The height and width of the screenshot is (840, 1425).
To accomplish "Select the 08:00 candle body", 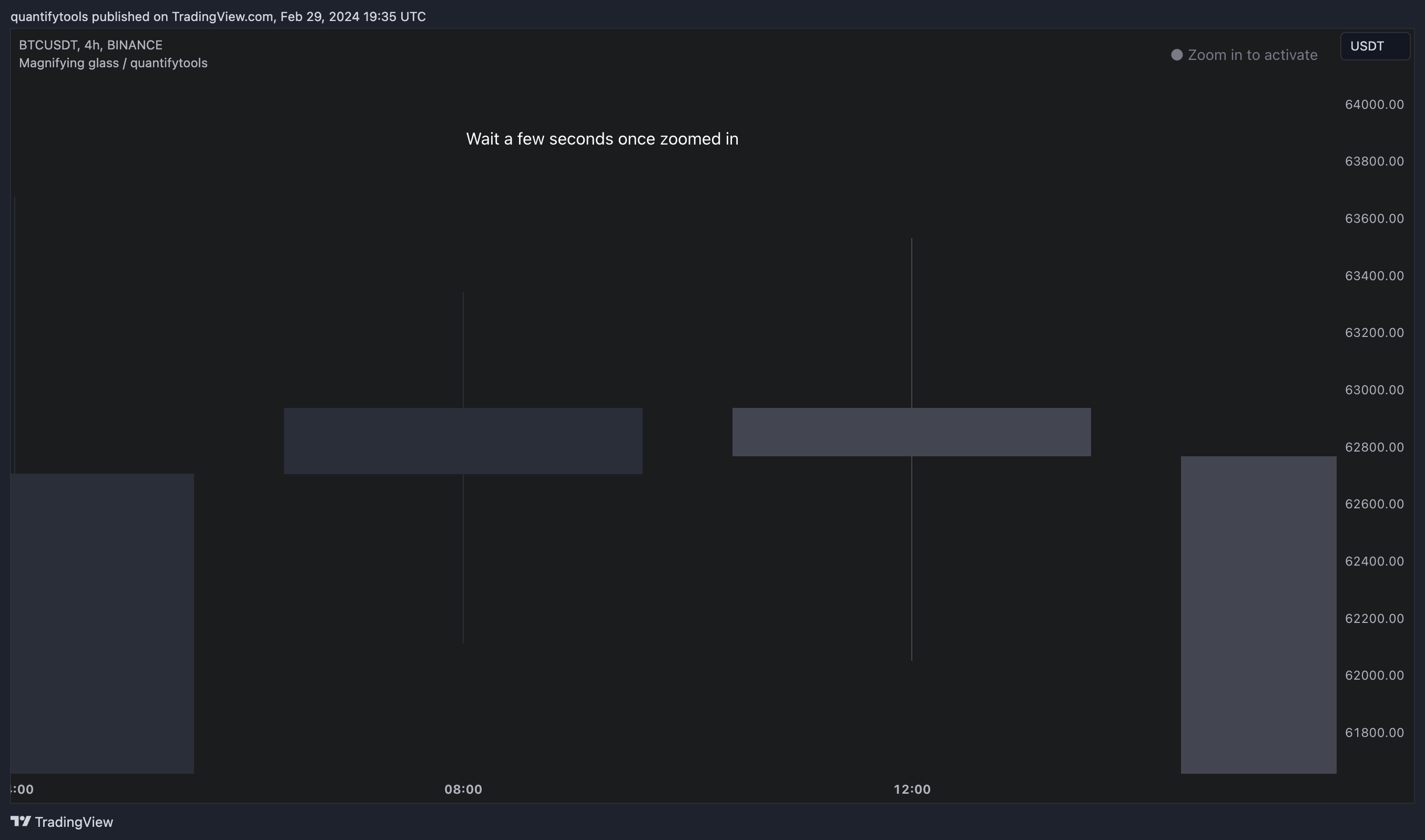I will pyautogui.click(x=463, y=441).
